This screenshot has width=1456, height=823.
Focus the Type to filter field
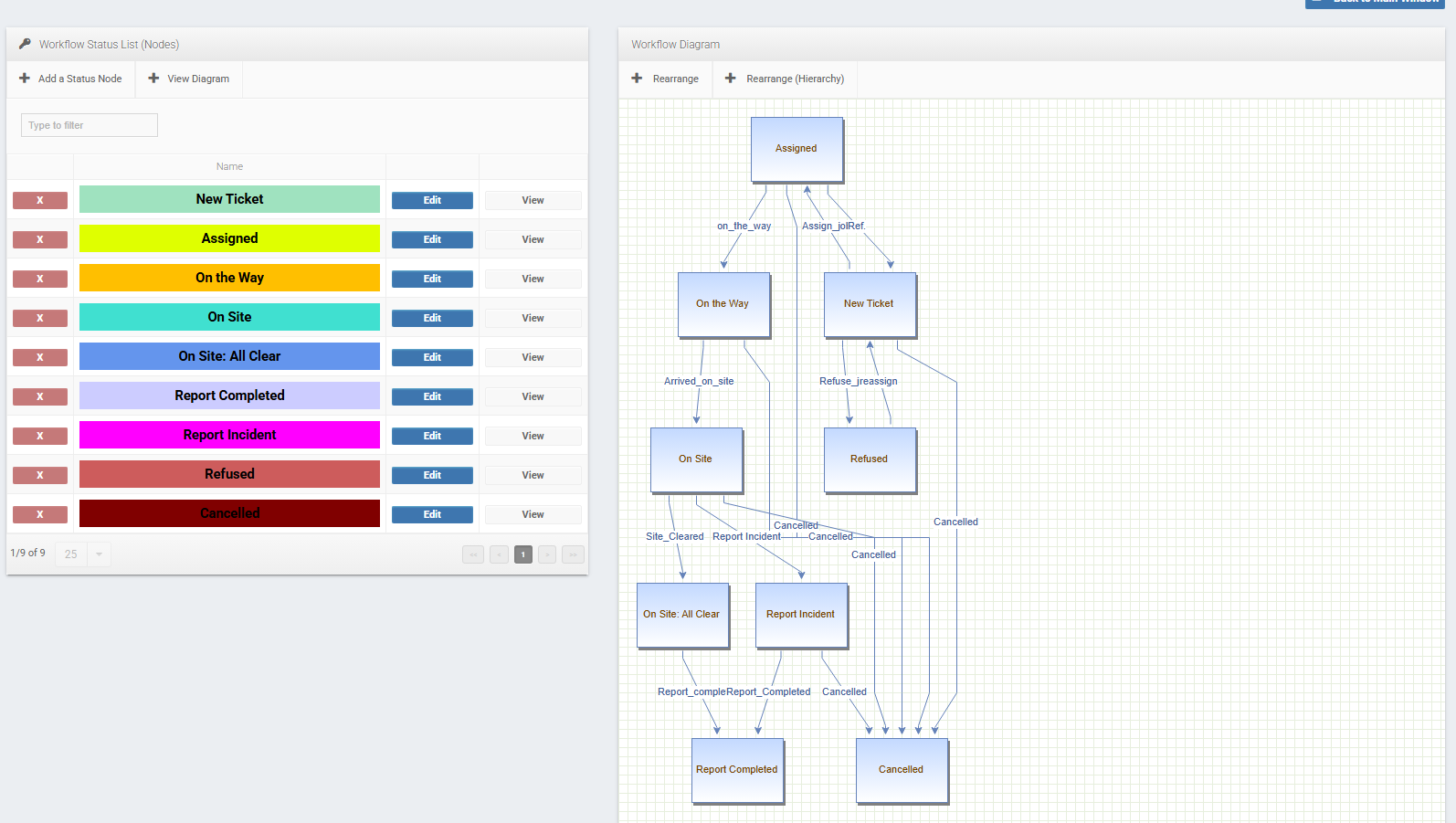click(x=90, y=125)
